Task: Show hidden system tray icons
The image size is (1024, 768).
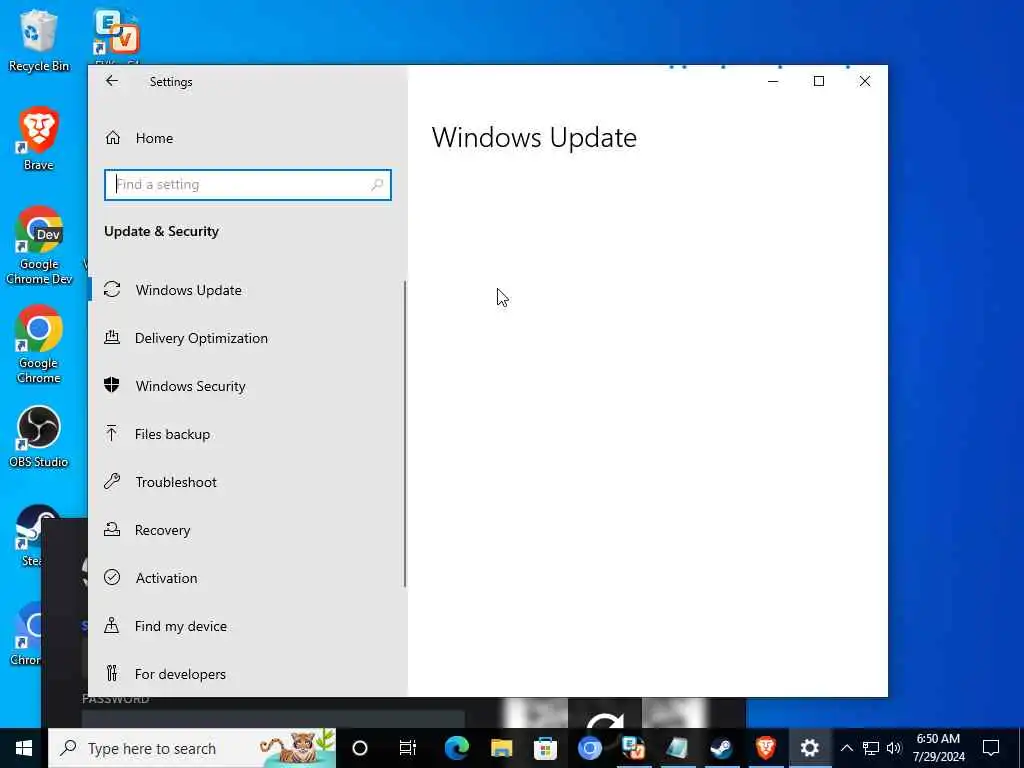Action: pyautogui.click(x=846, y=748)
